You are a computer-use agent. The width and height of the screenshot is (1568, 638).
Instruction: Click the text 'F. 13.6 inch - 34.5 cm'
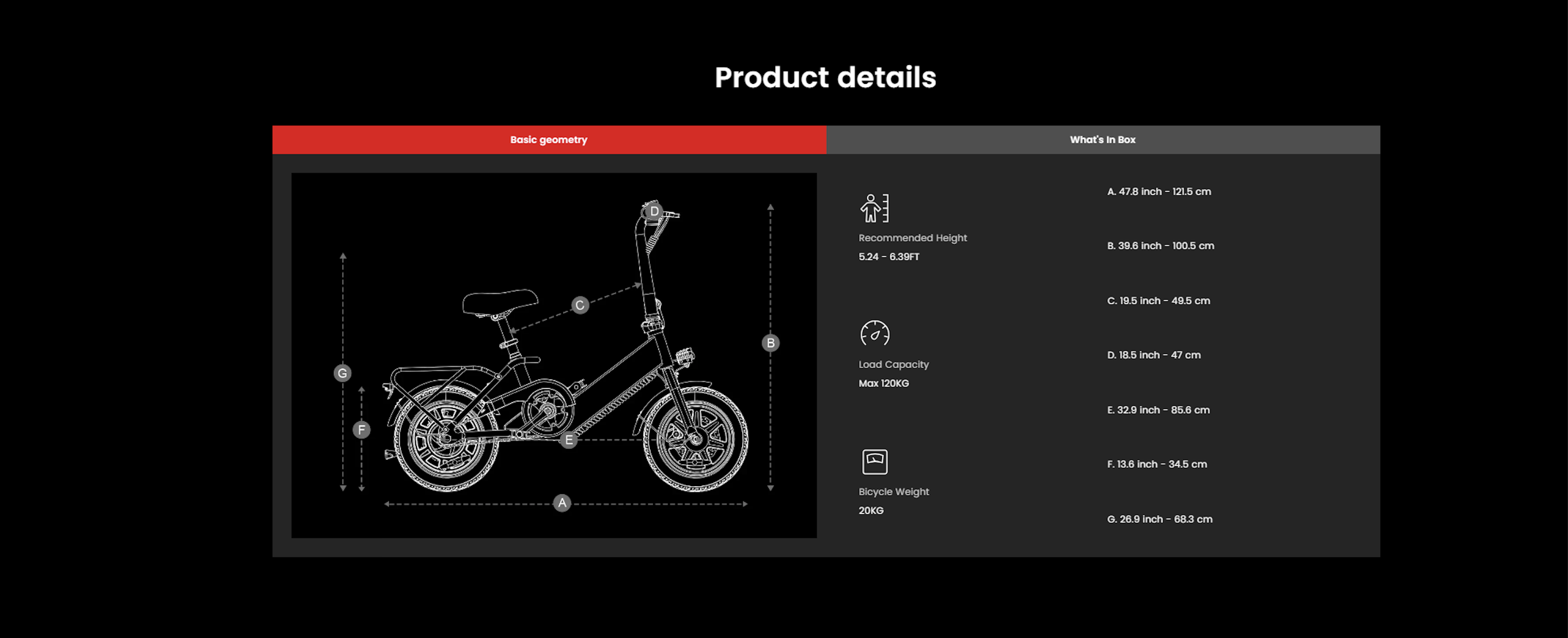click(1157, 464)
